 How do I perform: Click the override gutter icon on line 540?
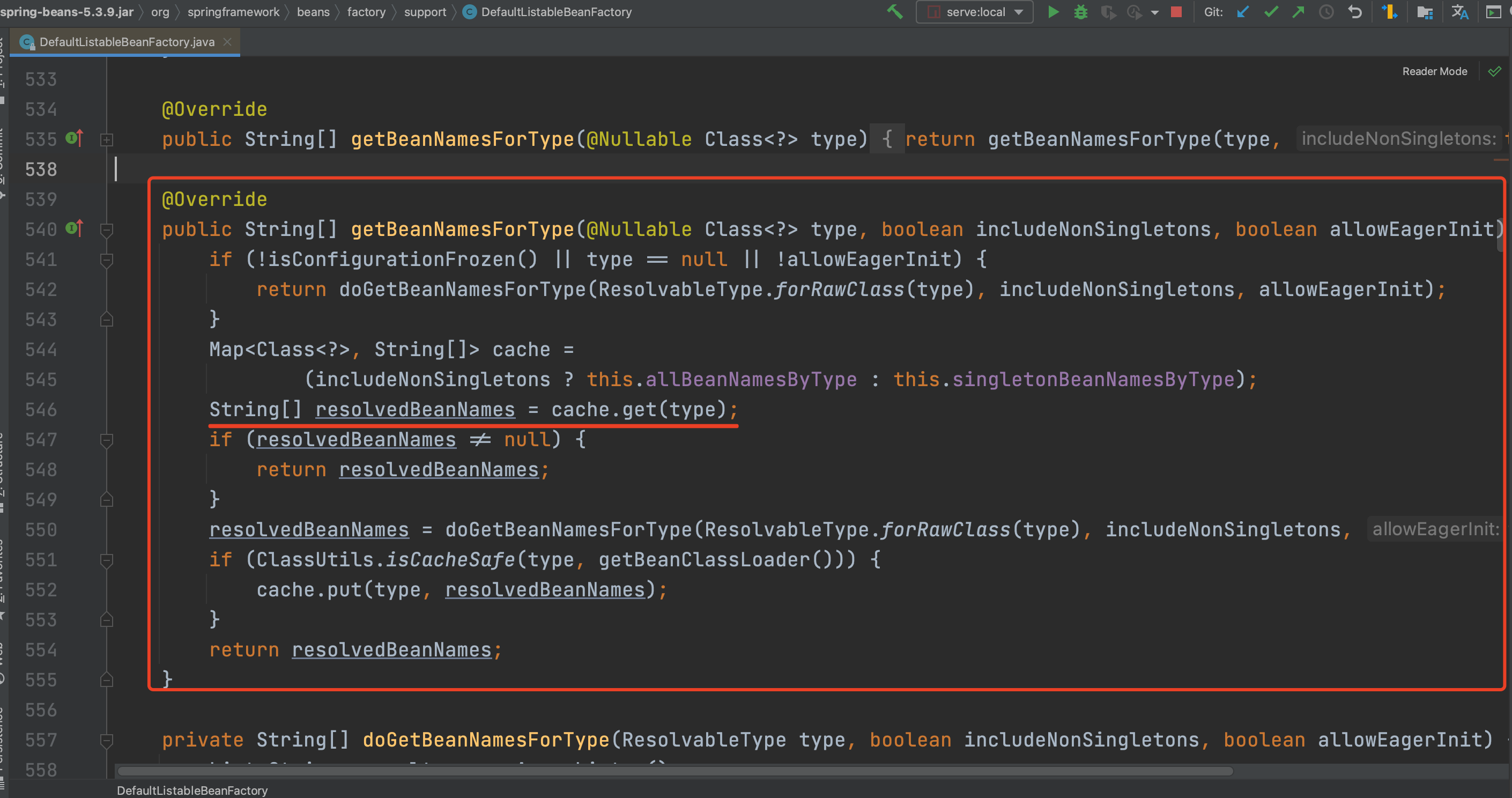[75, 228]
